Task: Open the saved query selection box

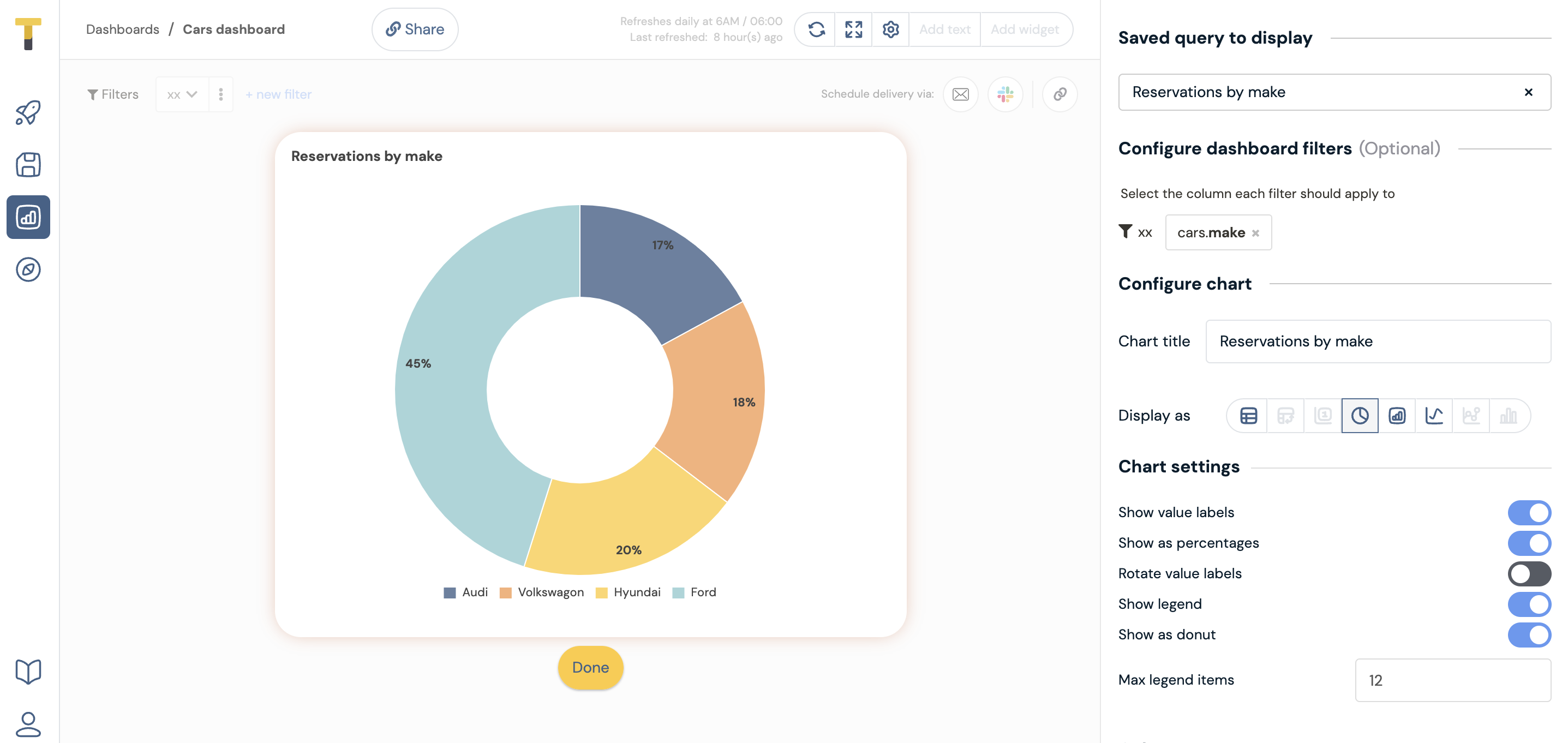Action: 1321,92
